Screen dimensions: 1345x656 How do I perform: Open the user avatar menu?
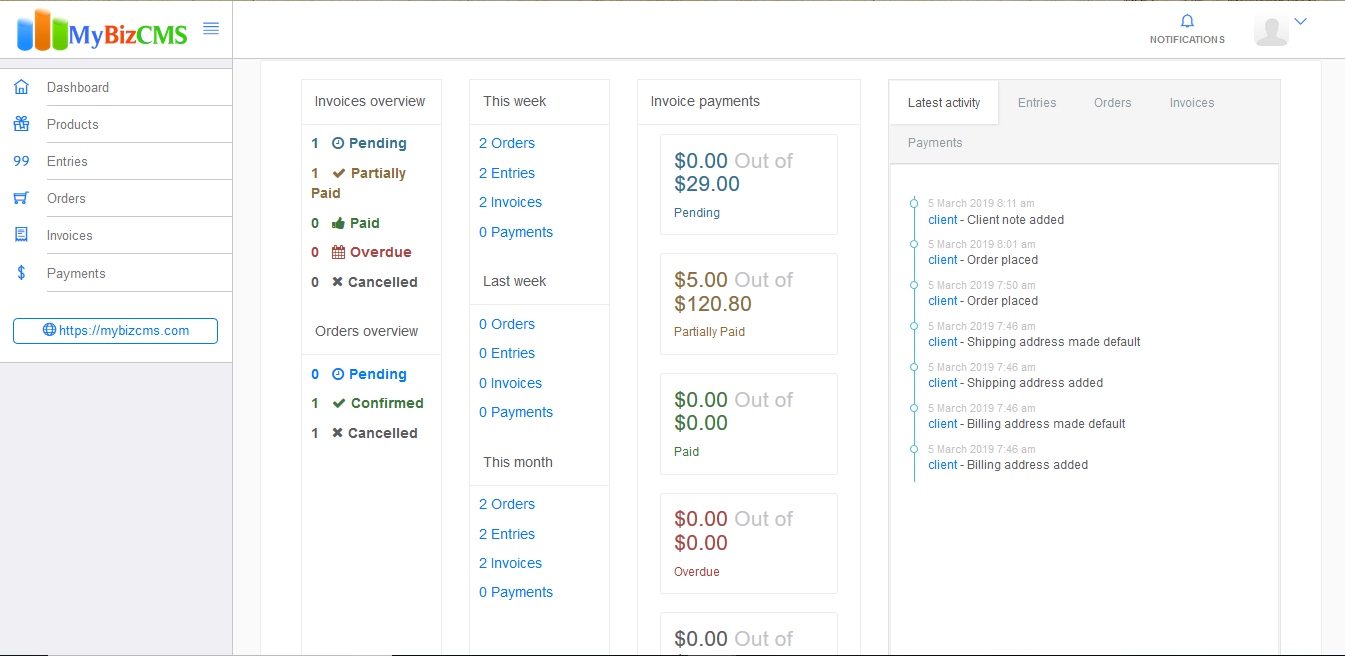(x=1271, y=30)
